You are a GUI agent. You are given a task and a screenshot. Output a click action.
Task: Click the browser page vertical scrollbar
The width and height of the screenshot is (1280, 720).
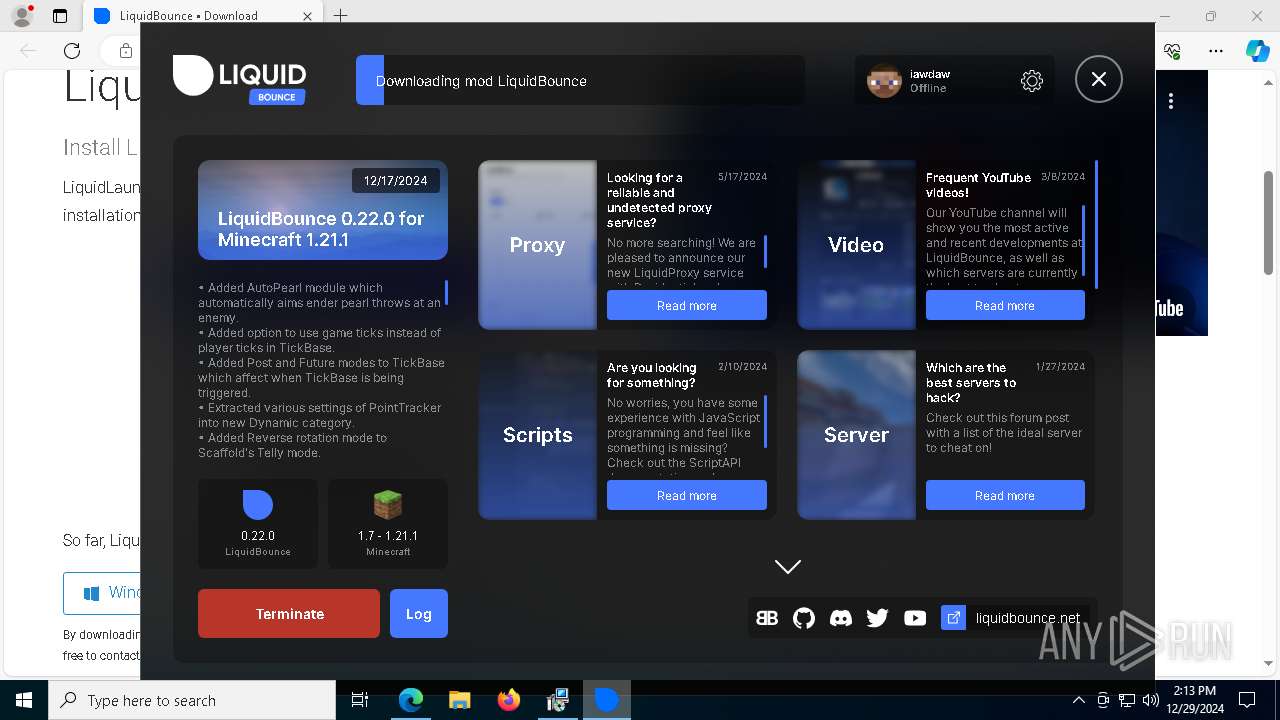click(1270, 223)
